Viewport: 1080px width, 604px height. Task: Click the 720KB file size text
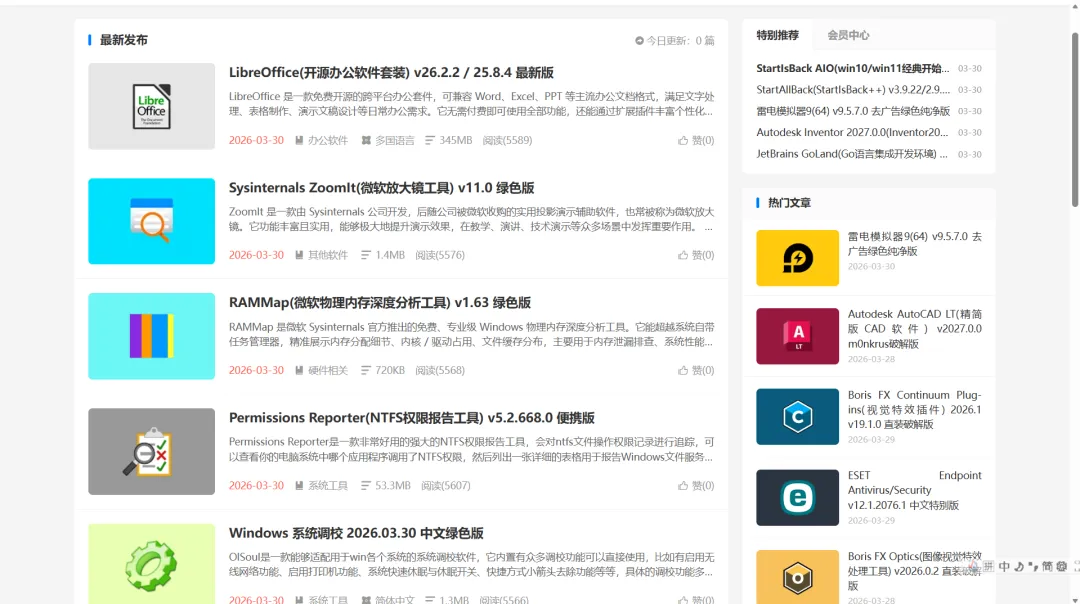[390, 371]
